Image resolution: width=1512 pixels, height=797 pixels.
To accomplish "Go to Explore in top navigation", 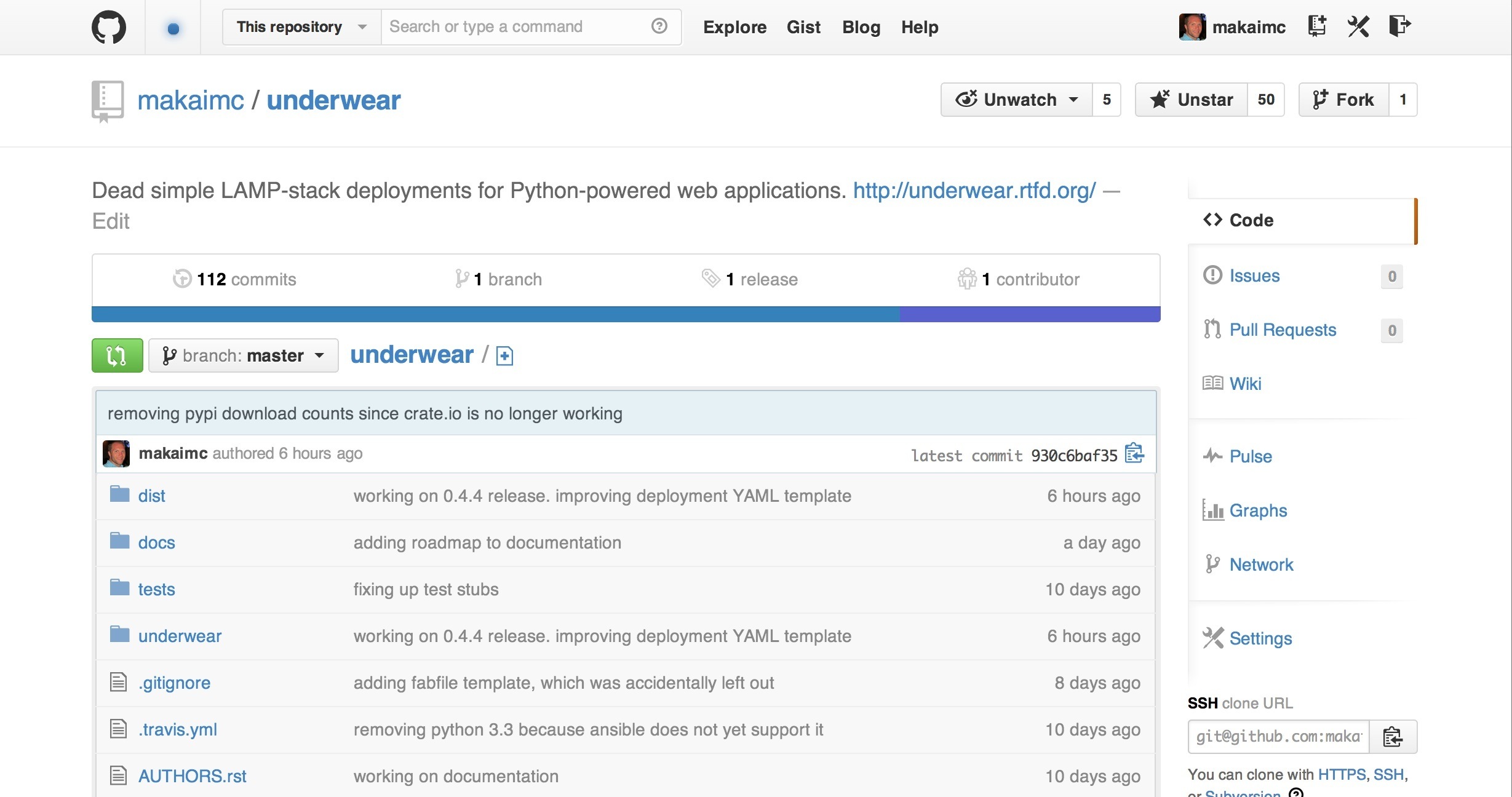I will 734,27.
